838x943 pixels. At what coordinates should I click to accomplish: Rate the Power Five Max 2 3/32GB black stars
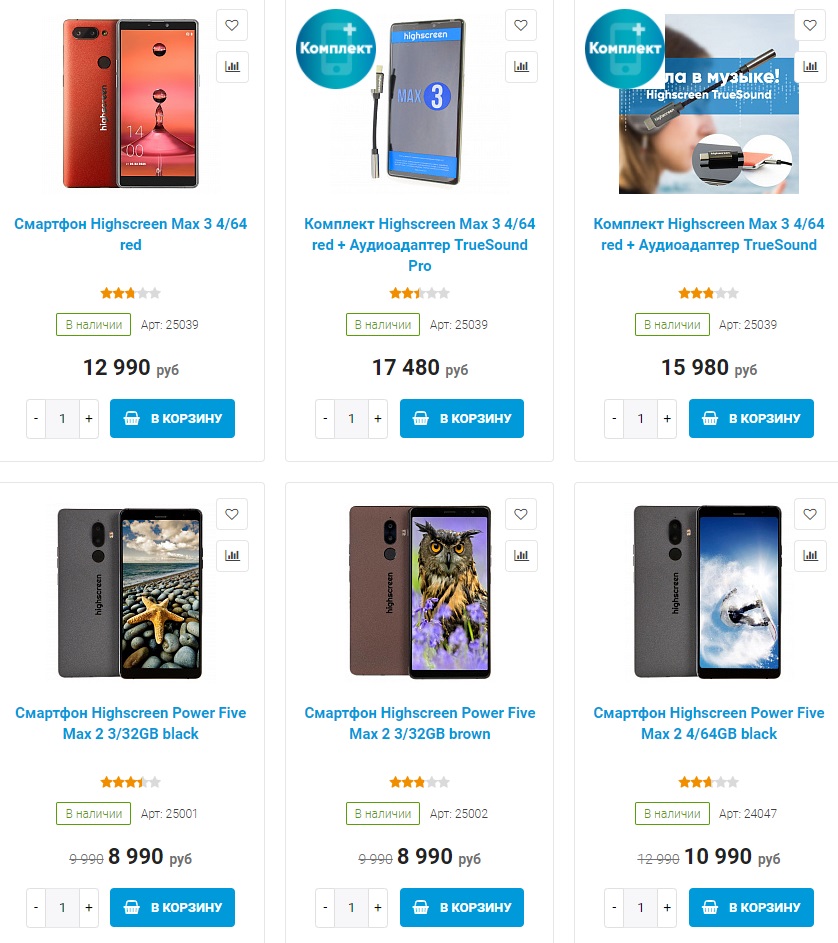click(130, 782)
